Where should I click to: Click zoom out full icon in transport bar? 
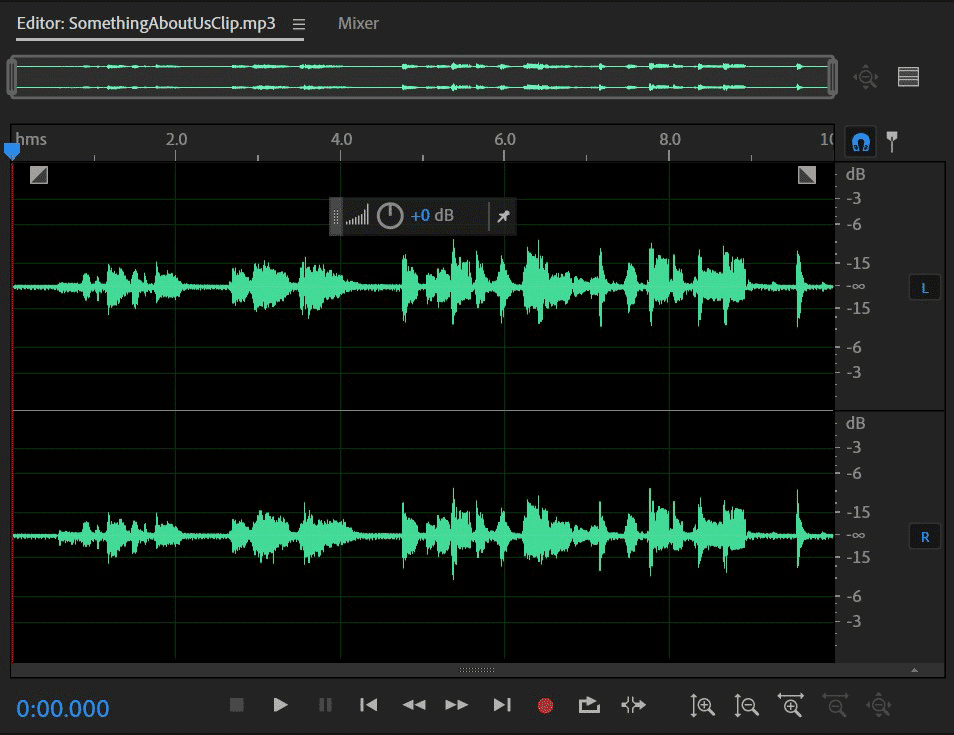pos(879,706)
